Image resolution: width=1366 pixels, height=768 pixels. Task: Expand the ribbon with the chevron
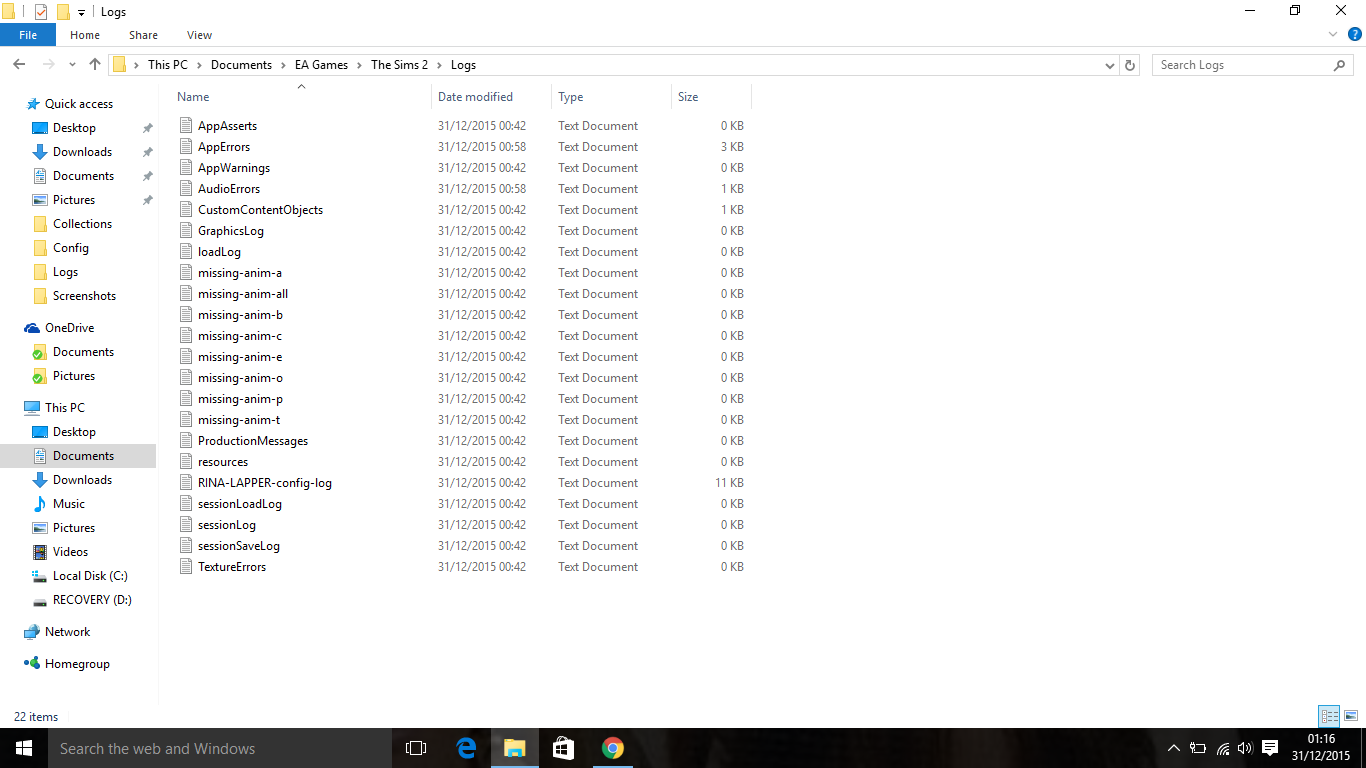point(1332,35)
